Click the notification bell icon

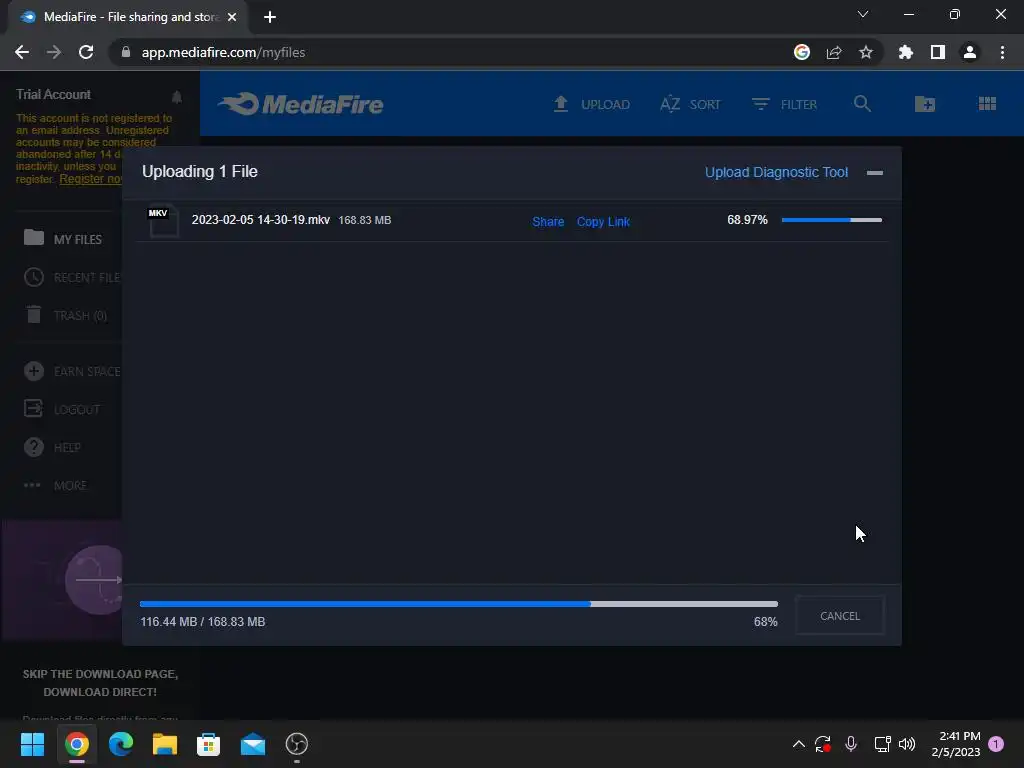(x=176, y=97)
